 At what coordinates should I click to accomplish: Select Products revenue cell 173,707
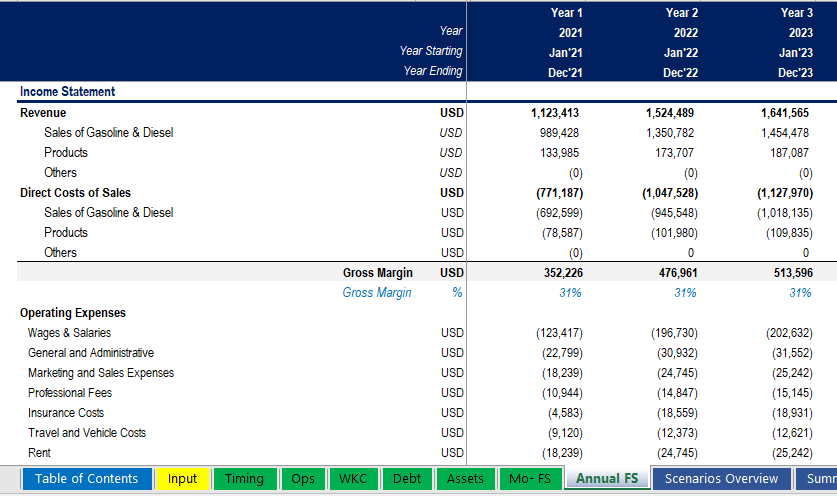(x=674, y=153)
